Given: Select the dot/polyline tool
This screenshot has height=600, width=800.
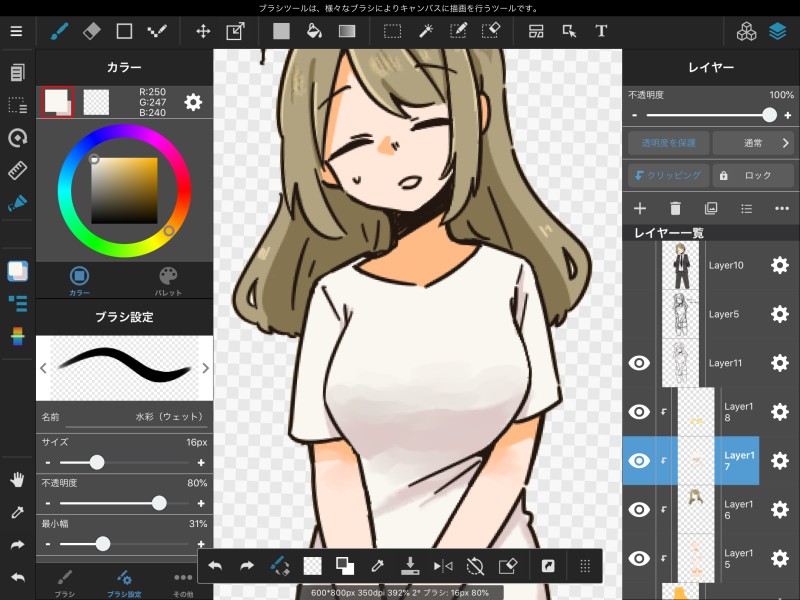Looking at the screenshot, I should point(157,31).
